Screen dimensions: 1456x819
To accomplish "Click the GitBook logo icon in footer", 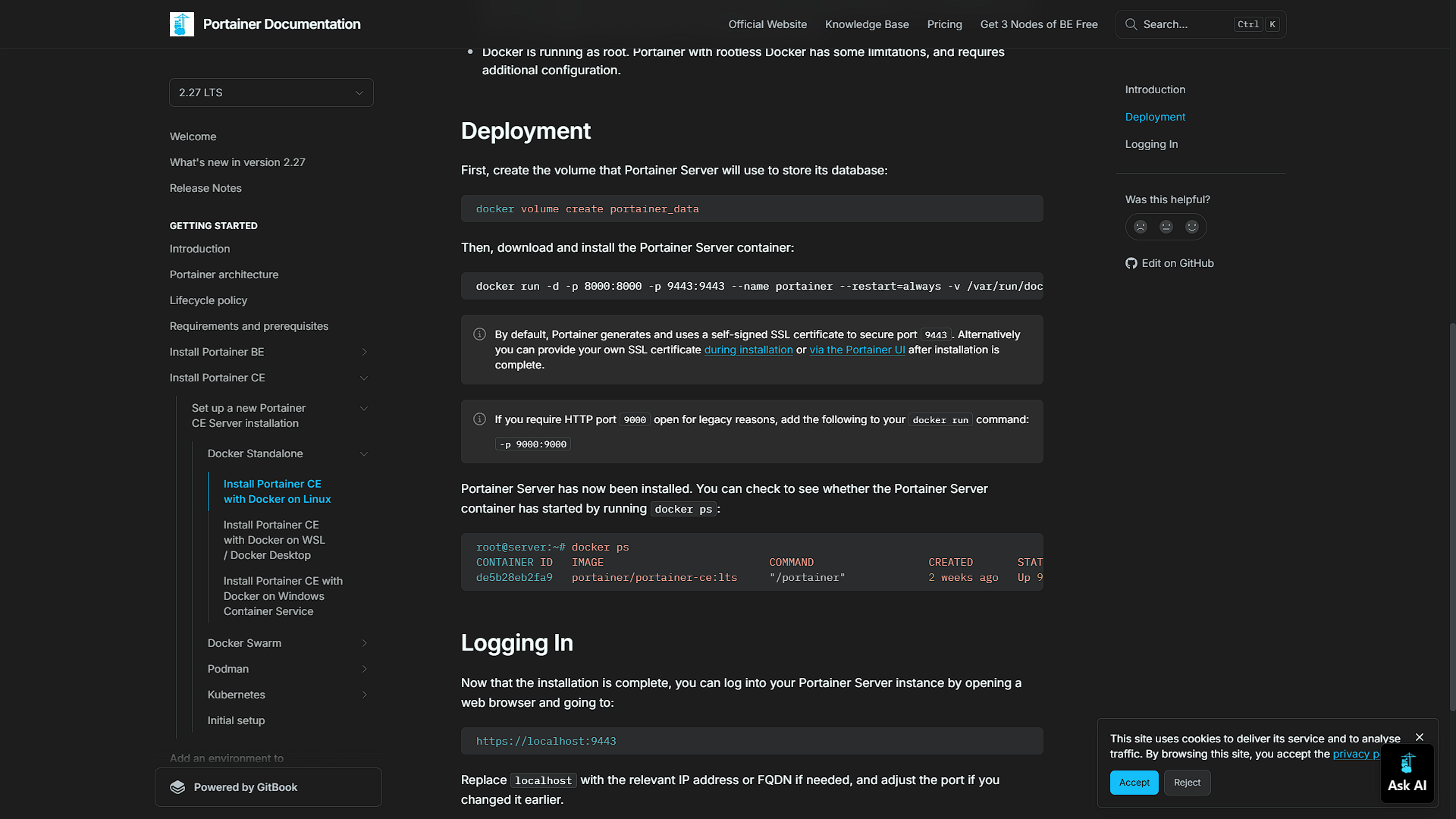I will pos(177,787).
